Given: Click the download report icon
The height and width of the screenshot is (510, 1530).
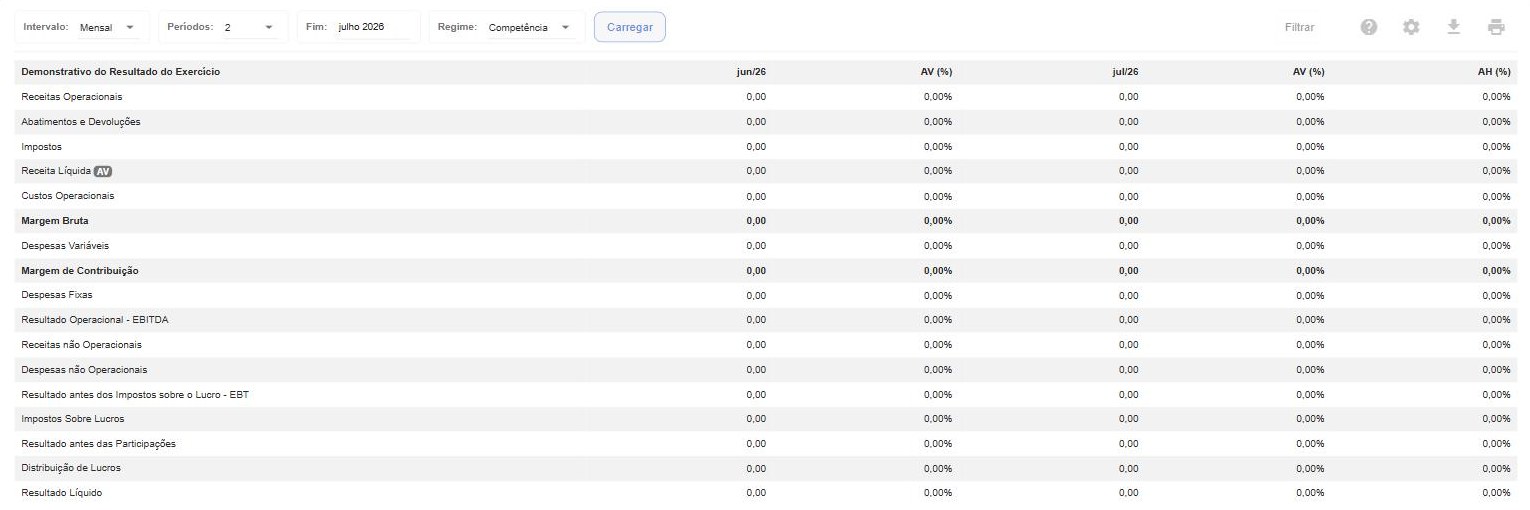Looking at the screenshot, I should click(1454, 27).
